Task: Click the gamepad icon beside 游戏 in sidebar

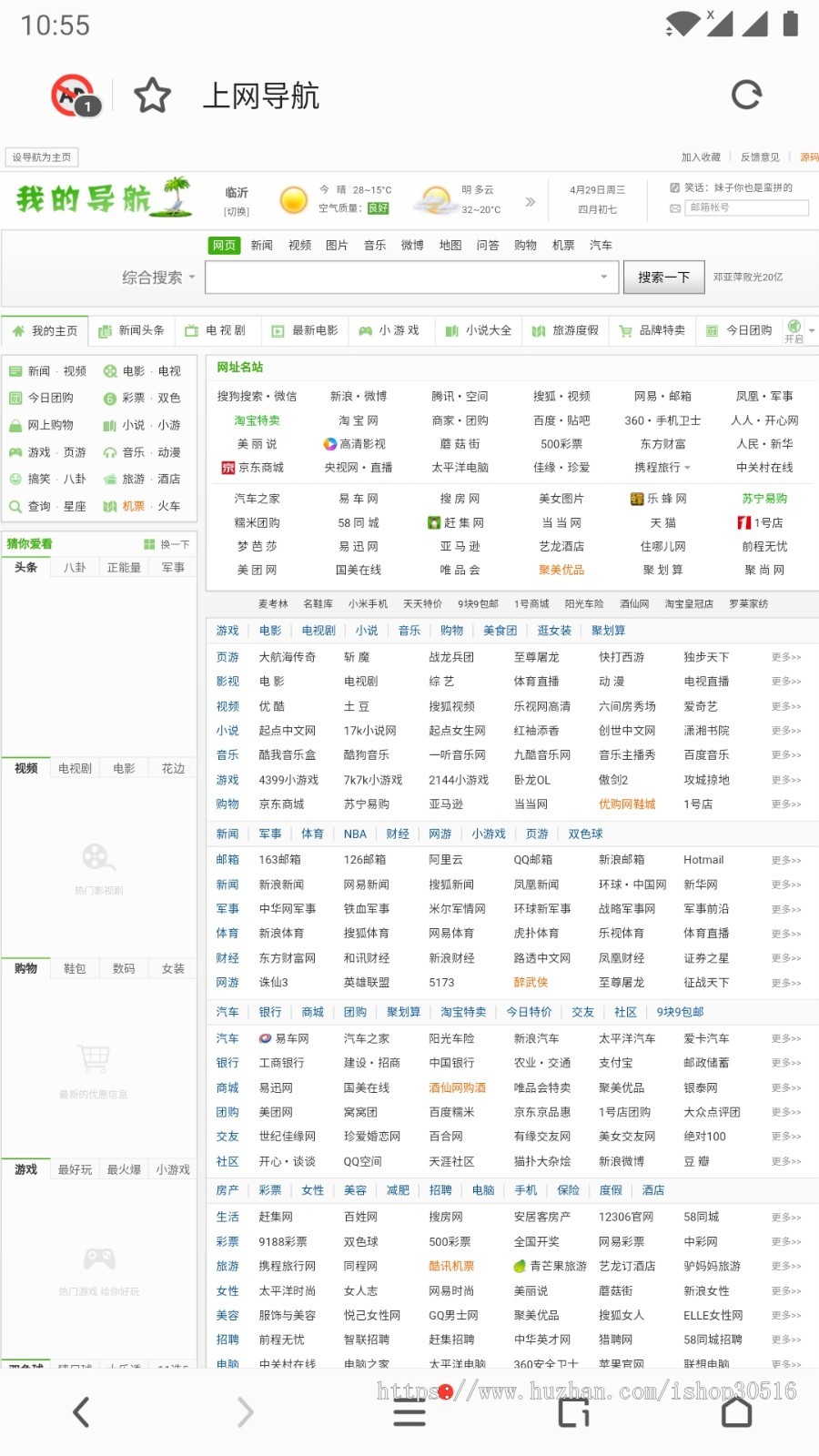Action: [15, 452]
